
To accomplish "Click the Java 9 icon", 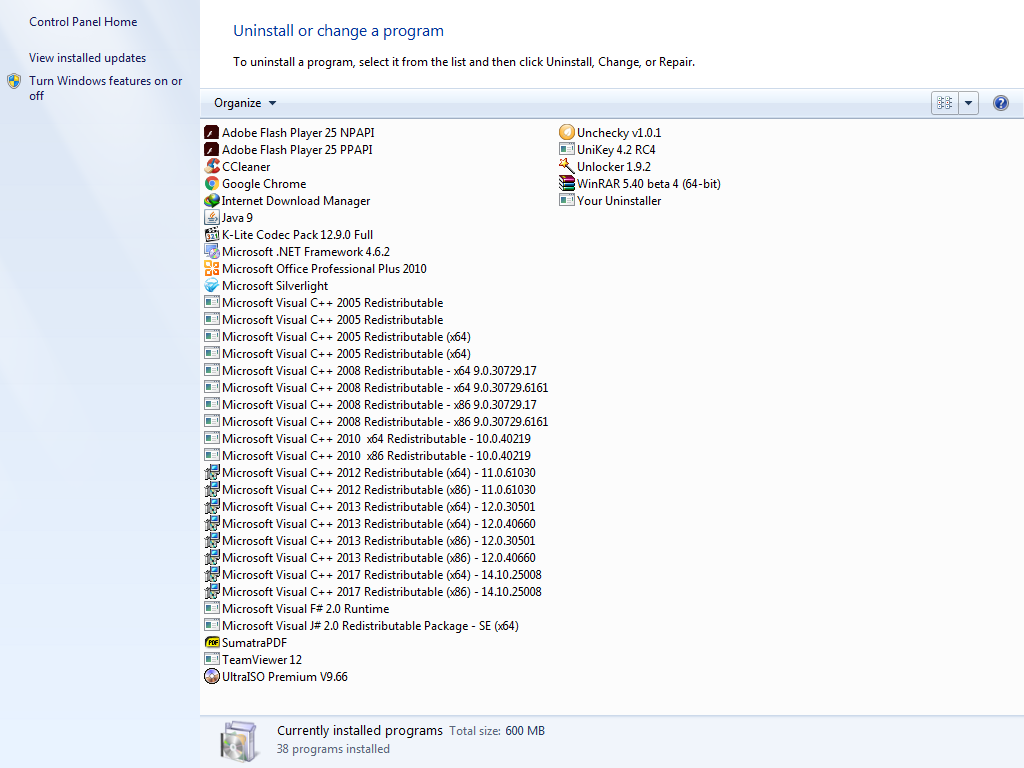I will click(x=212, y=217).
